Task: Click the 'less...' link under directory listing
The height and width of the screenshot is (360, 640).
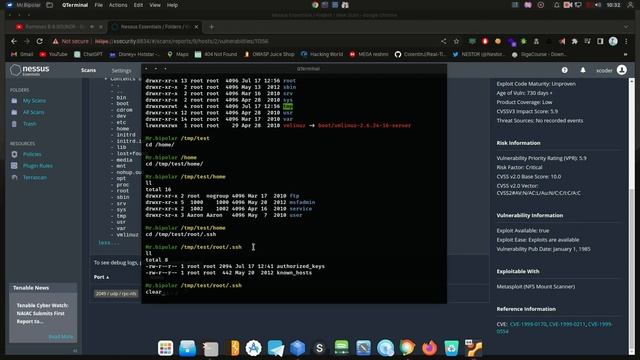Action: [x=109, y=242]
